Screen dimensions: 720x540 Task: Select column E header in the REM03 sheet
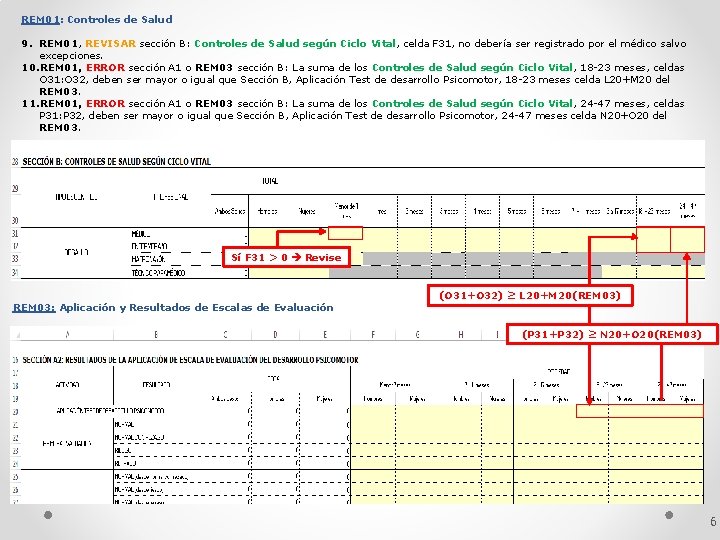(325, 335)
